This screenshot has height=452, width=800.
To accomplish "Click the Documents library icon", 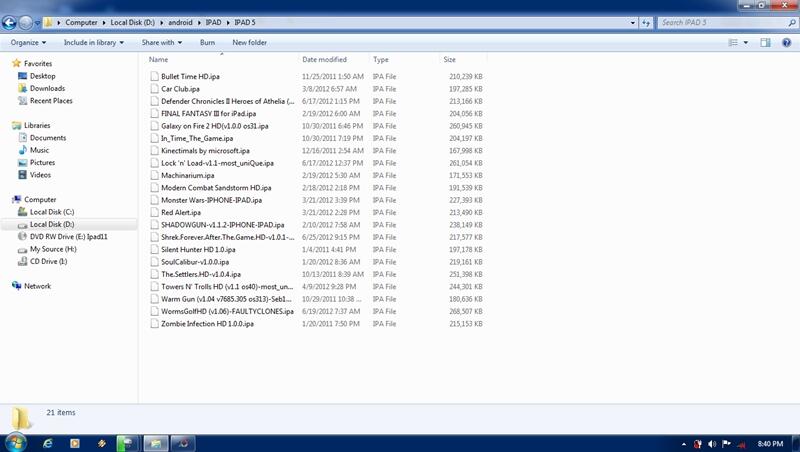I will click(x=22, y=138).
